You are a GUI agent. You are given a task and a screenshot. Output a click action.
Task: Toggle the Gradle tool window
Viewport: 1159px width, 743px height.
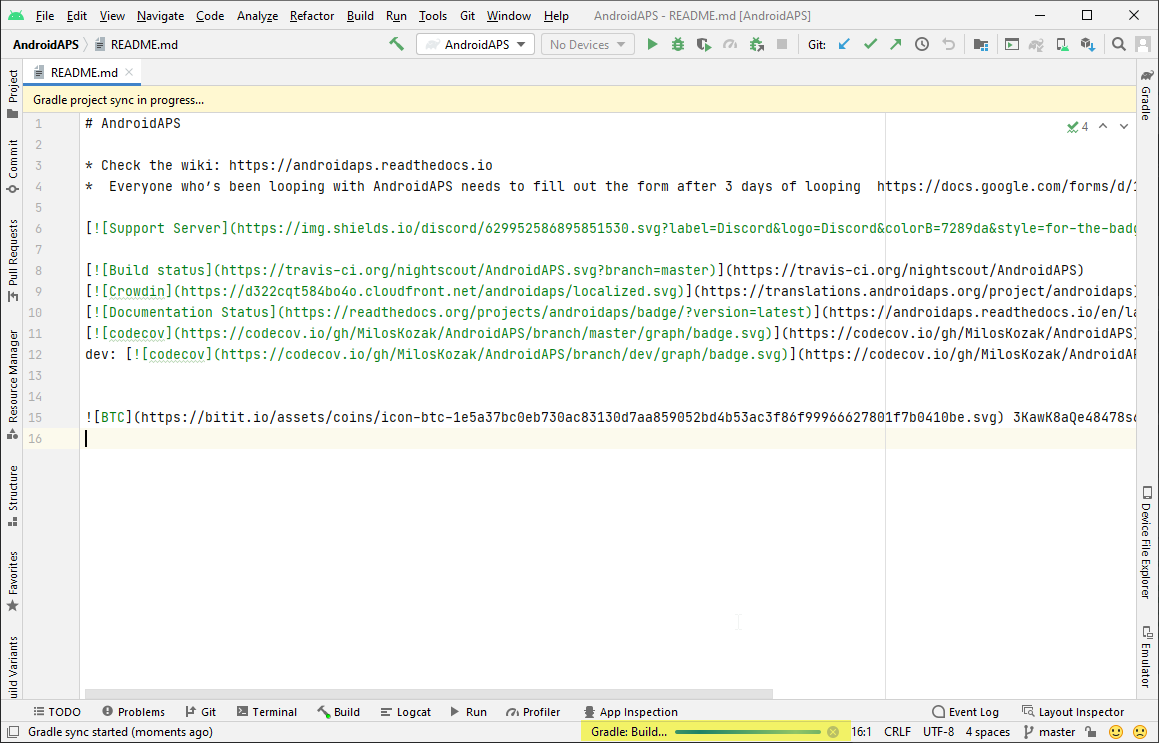tap(1146, 95)
